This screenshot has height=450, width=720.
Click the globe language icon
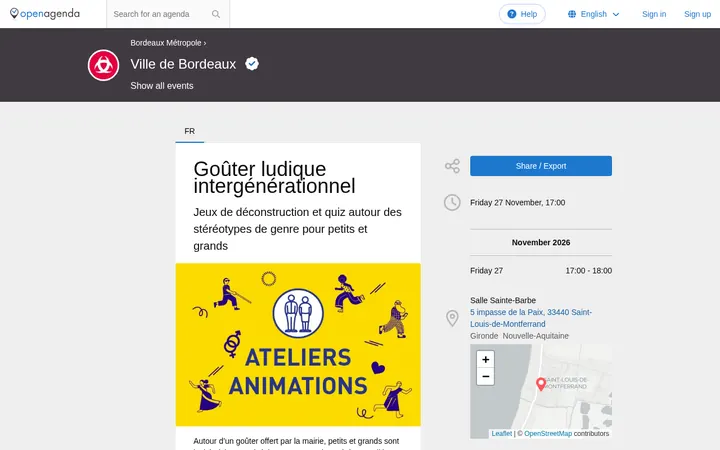(572, 14)
